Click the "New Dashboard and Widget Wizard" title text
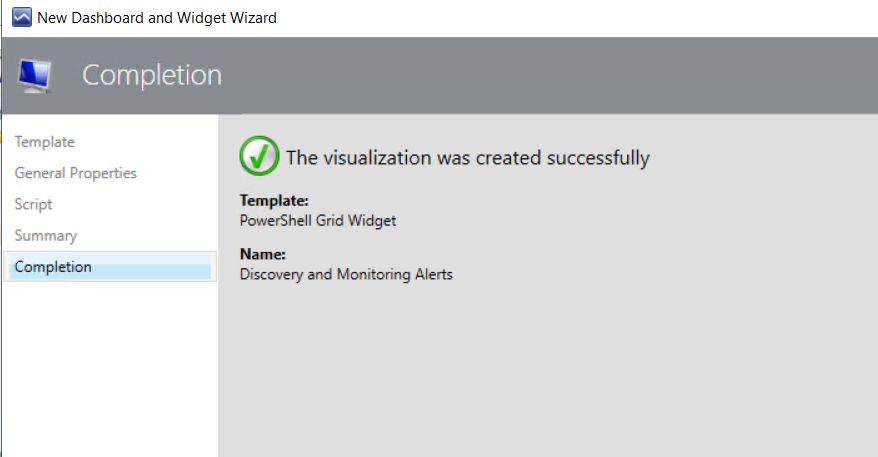 click(157, 18)
